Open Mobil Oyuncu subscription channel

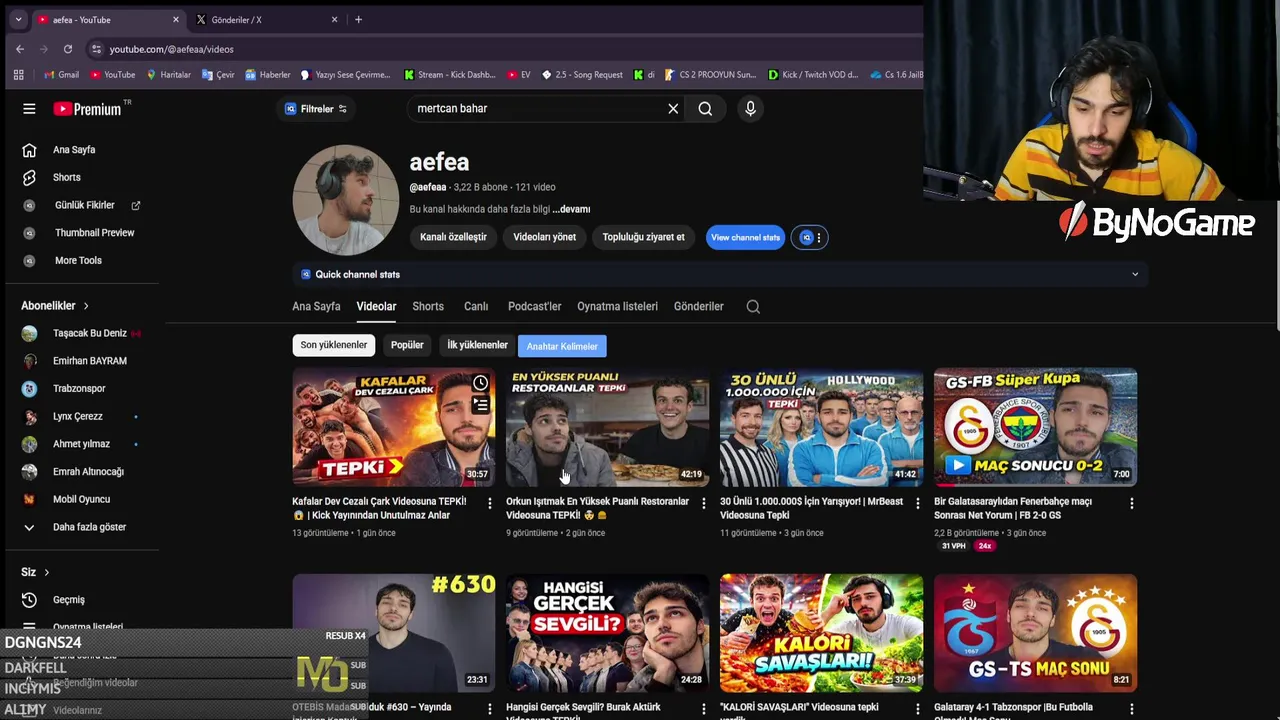pos(80,499)
